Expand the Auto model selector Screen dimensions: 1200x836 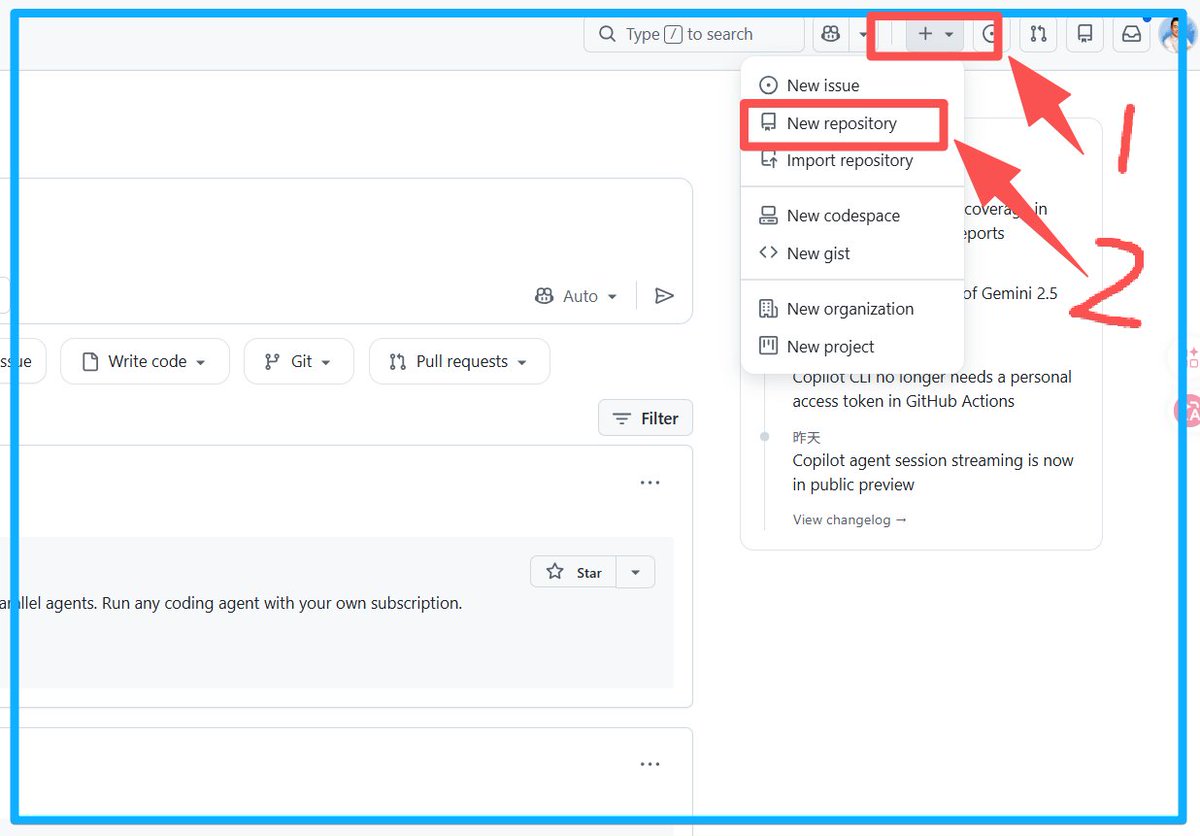(x=576, y=296)
